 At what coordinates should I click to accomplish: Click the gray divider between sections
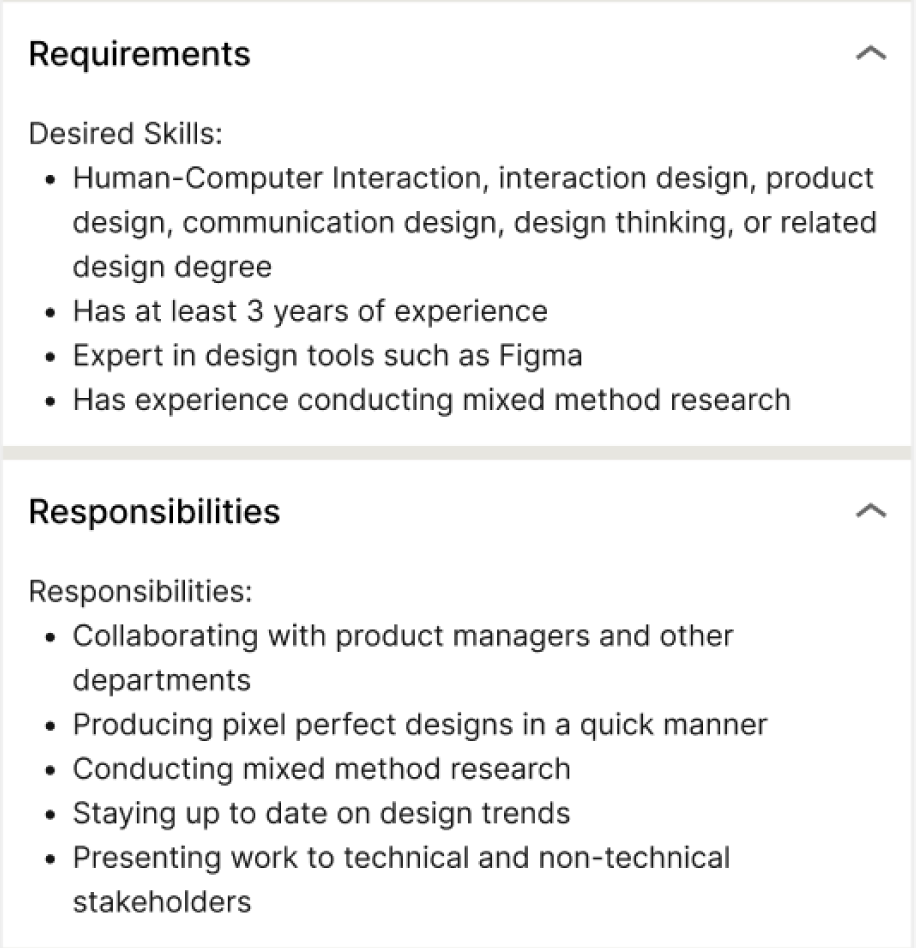(458, 453)
